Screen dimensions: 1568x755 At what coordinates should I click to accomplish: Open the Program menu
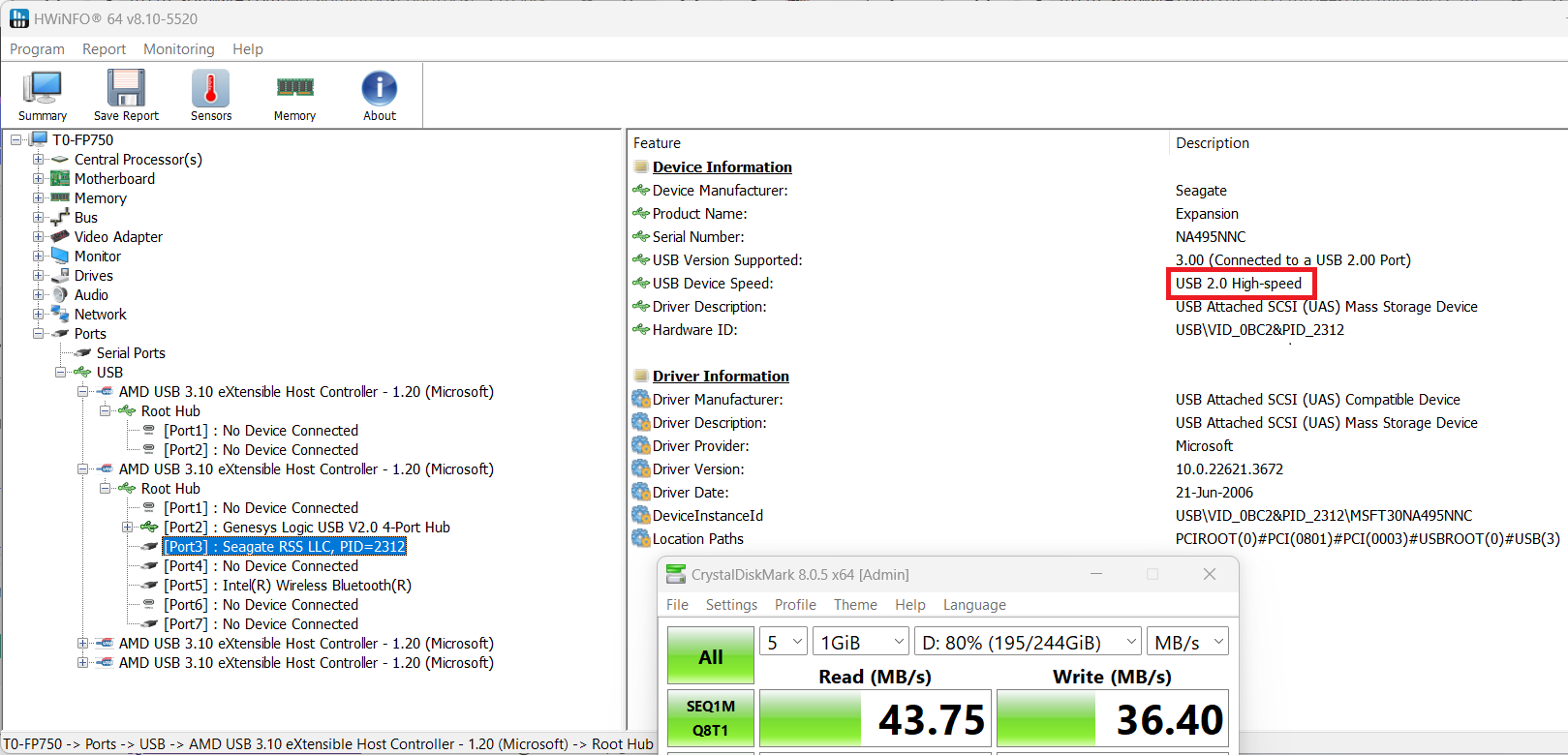(37, 49)
